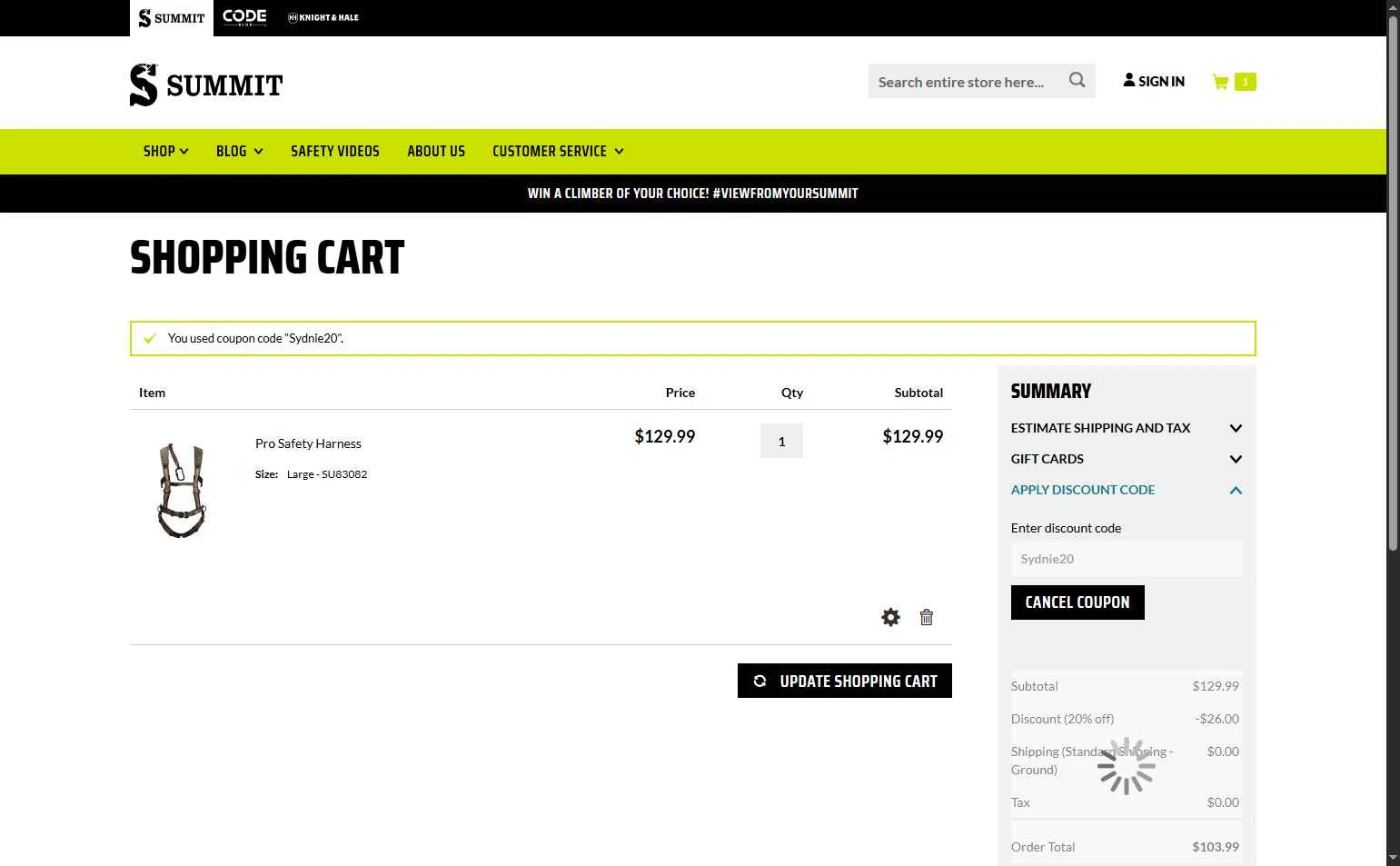Expand the Gift Cards section
The width and height of the screenshot is (1400, 866).
(x=1127, y=459)
